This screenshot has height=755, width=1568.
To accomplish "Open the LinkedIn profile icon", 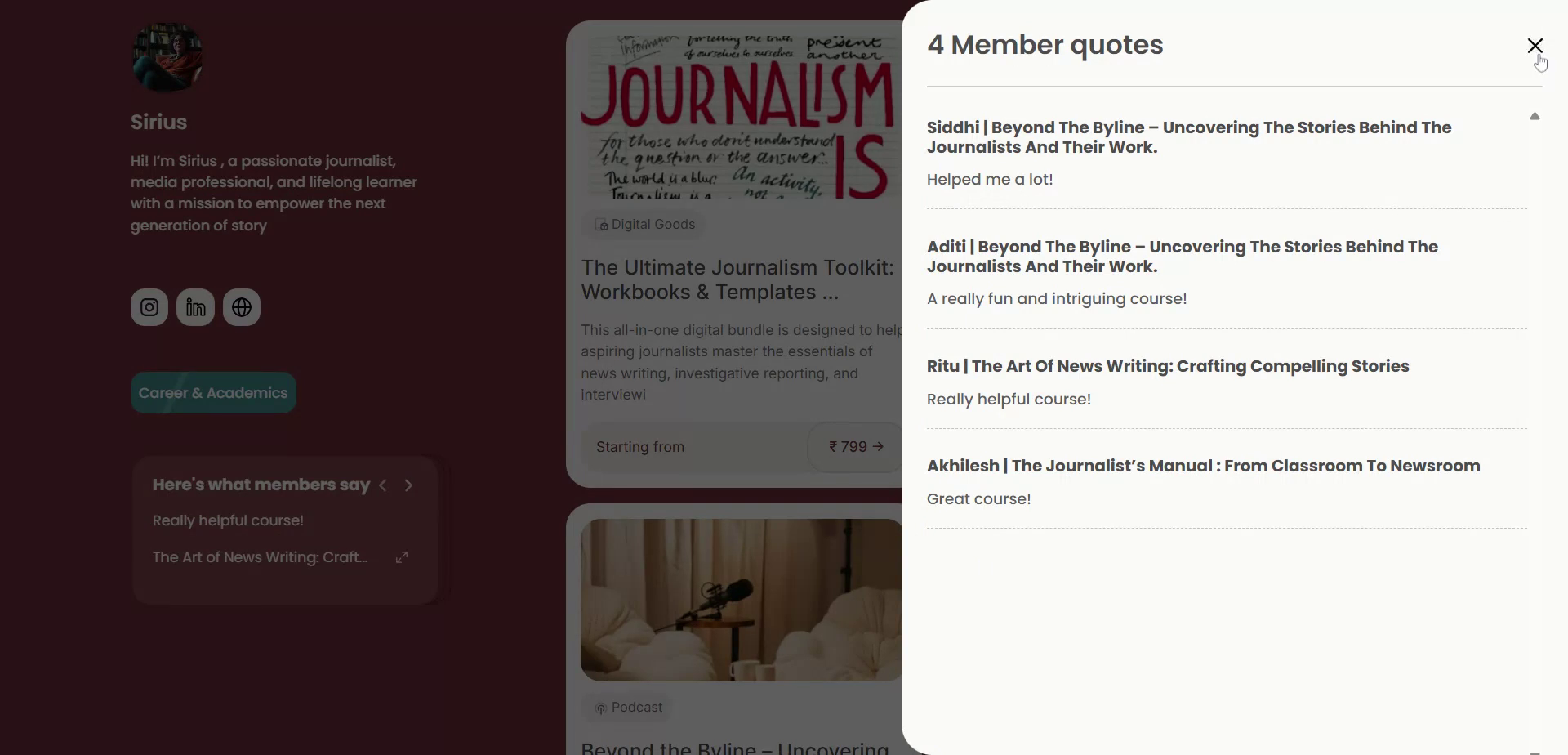I will [x=195, y=307].
